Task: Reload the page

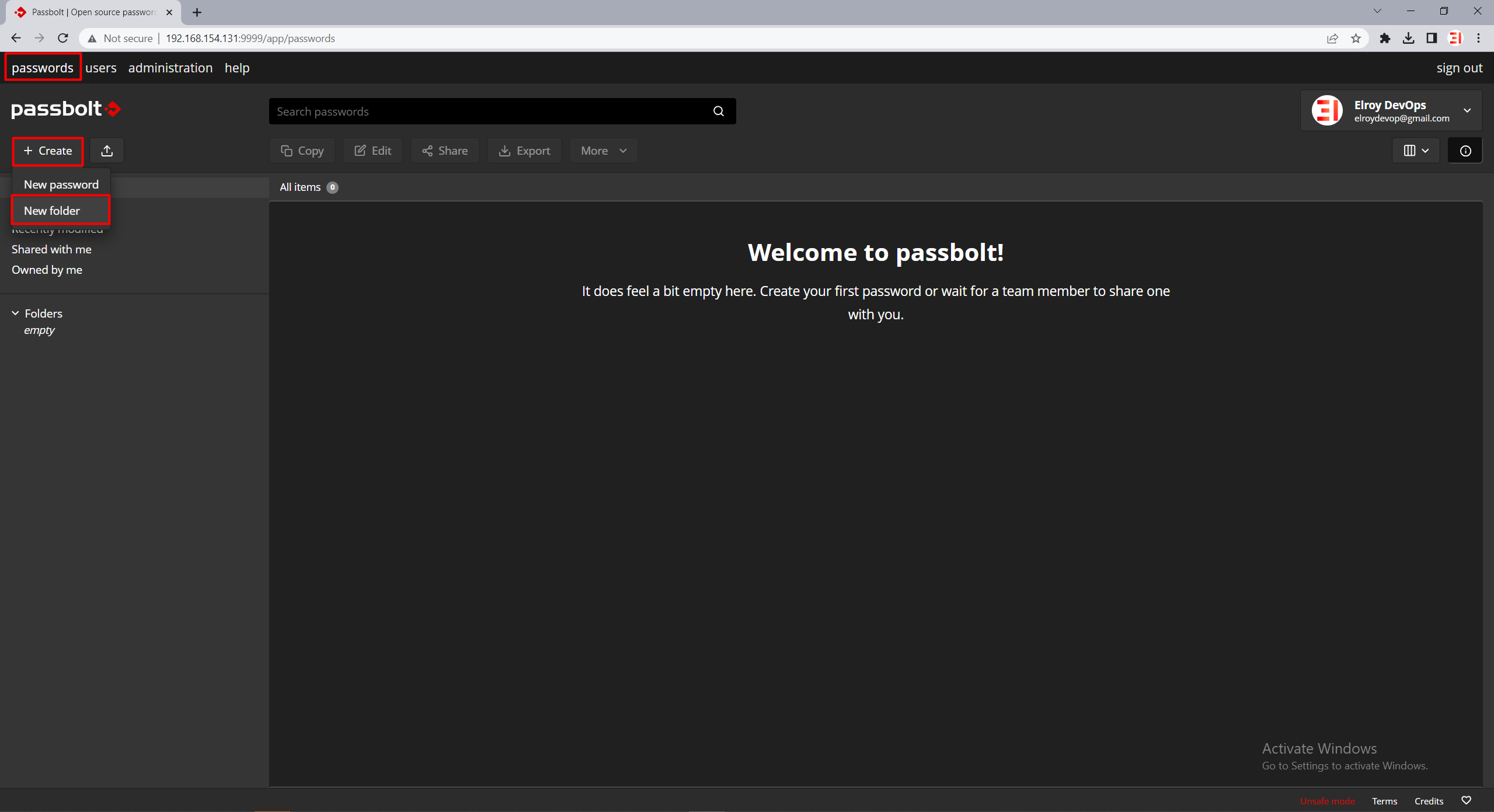Action: [63, 39]
